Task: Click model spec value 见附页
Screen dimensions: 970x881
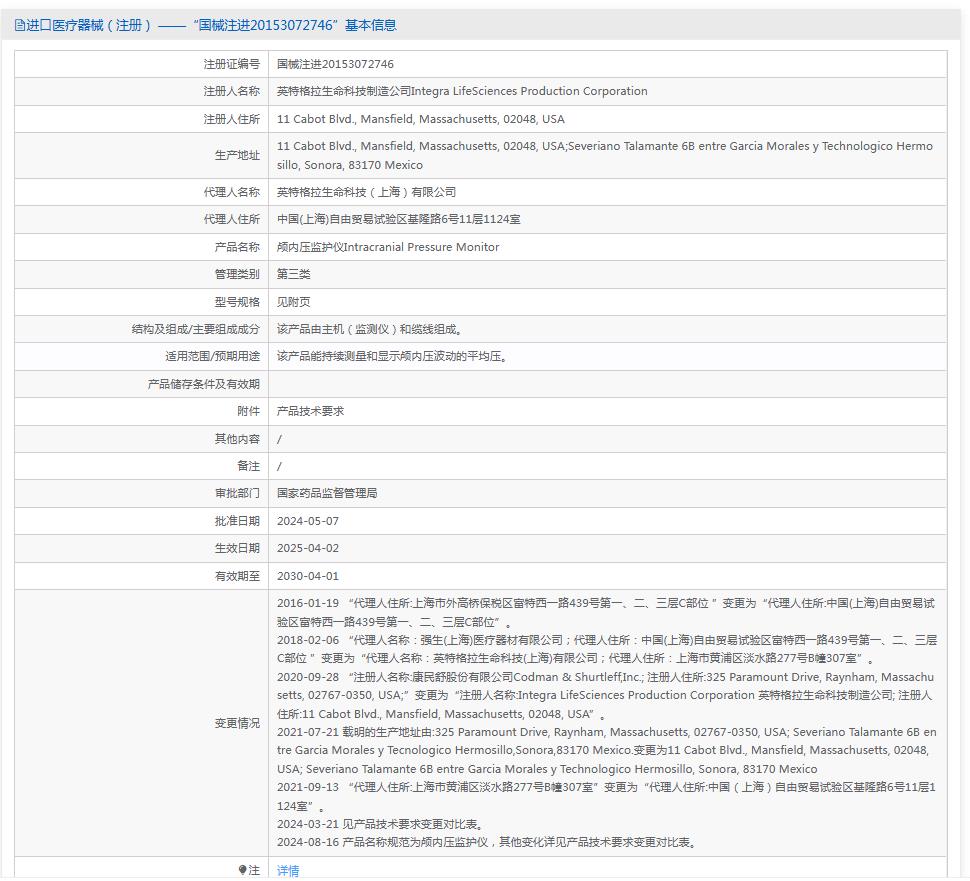Action: click(293, 302)
